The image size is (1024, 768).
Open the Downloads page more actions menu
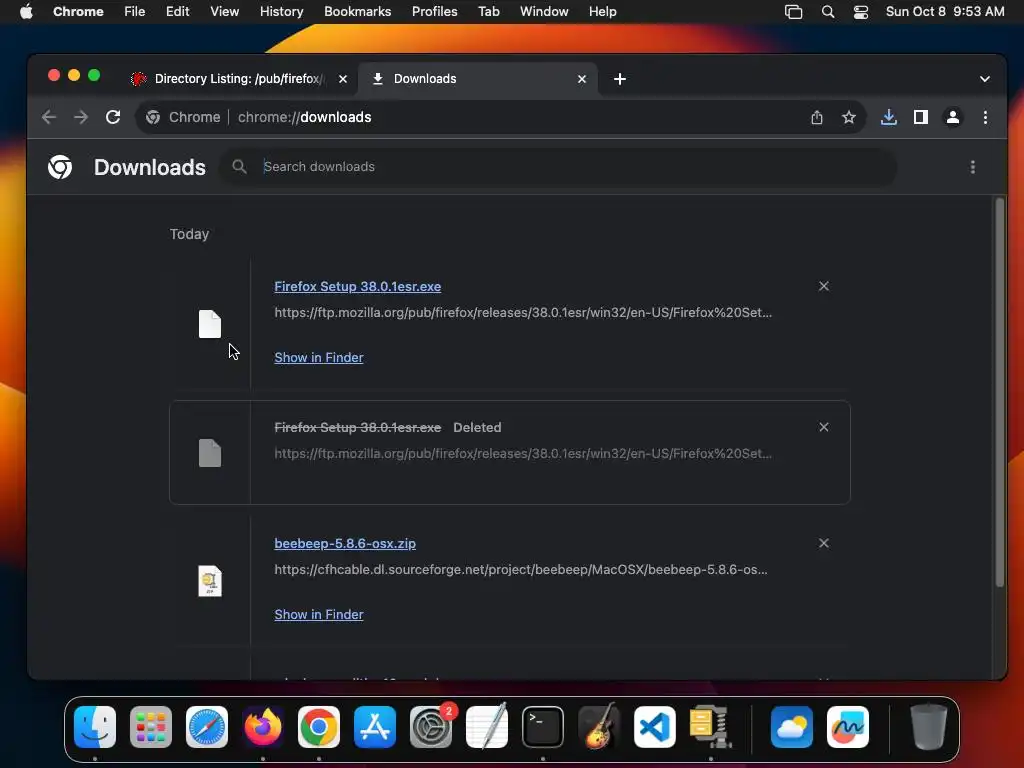972,167
